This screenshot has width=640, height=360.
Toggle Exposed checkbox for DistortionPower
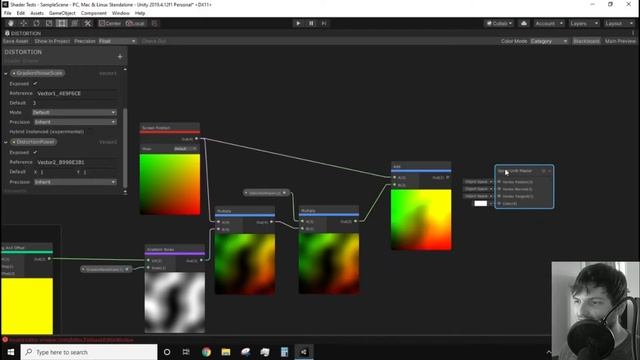(x=35, y=153)
